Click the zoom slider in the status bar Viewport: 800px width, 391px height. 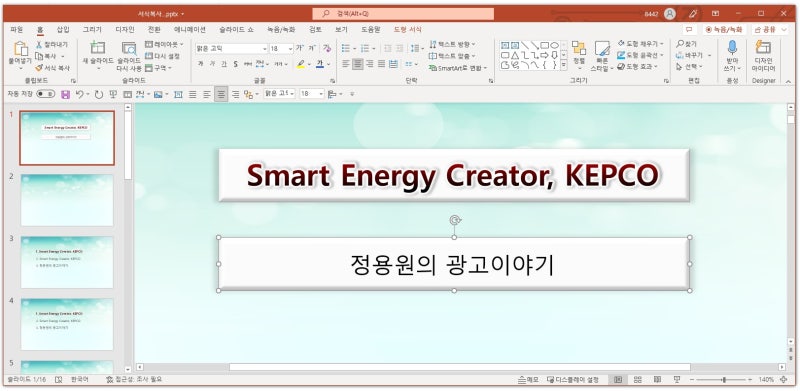724,380
